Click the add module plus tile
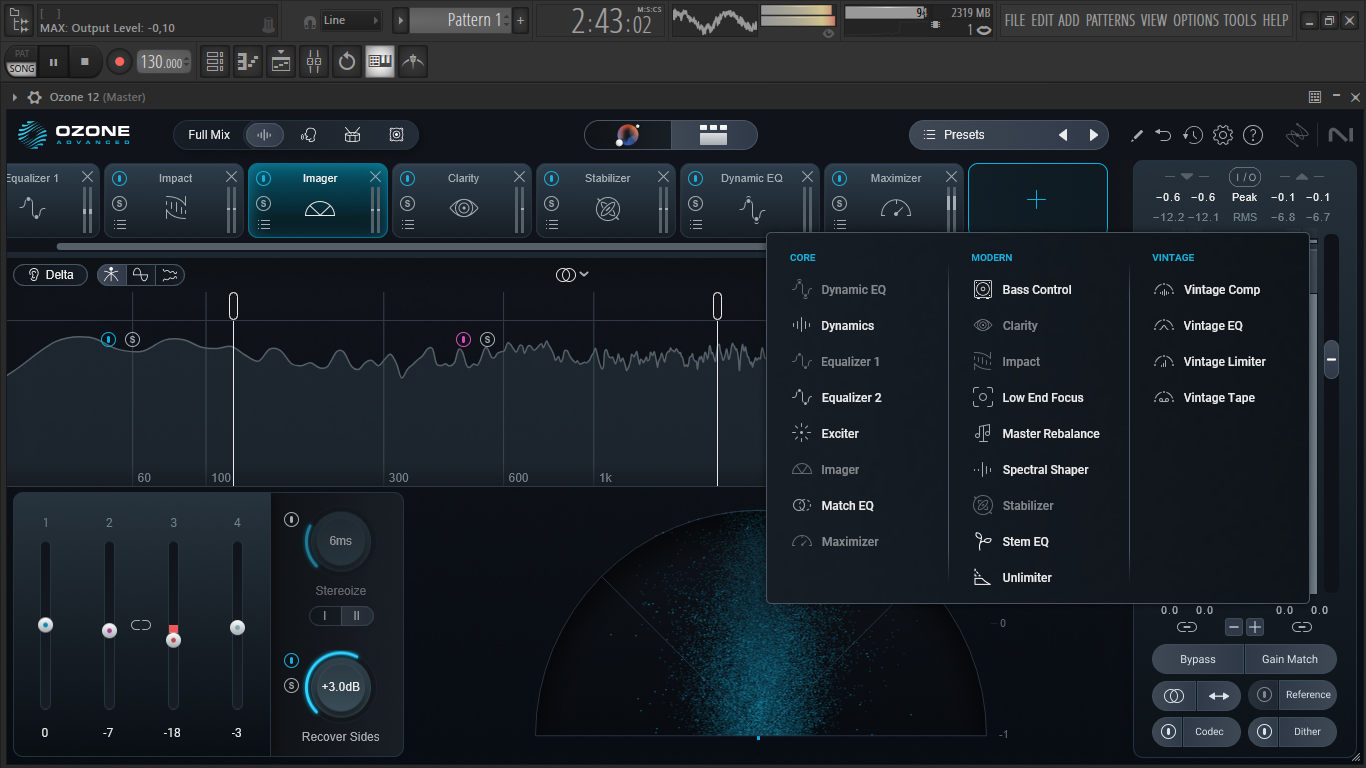 [1037, 200]
